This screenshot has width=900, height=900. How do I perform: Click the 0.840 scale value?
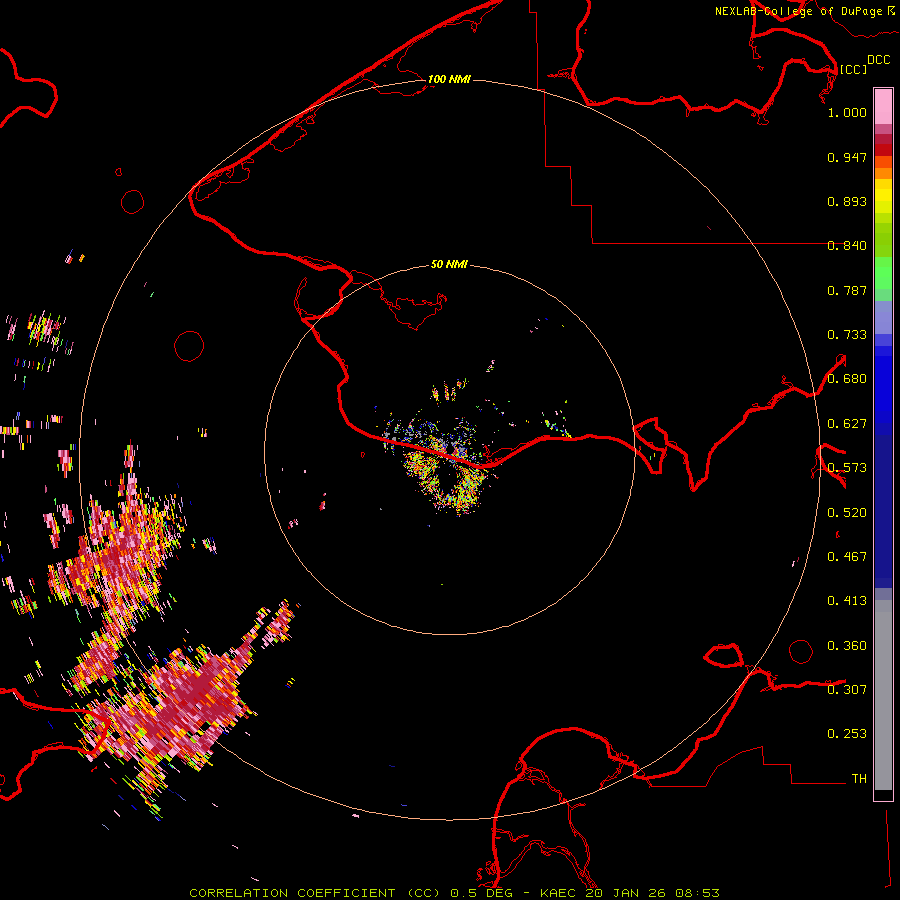(x=847, y=246)
